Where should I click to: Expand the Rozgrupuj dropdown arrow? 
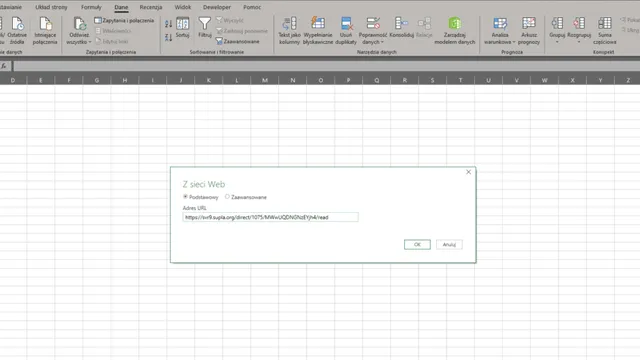579,42
